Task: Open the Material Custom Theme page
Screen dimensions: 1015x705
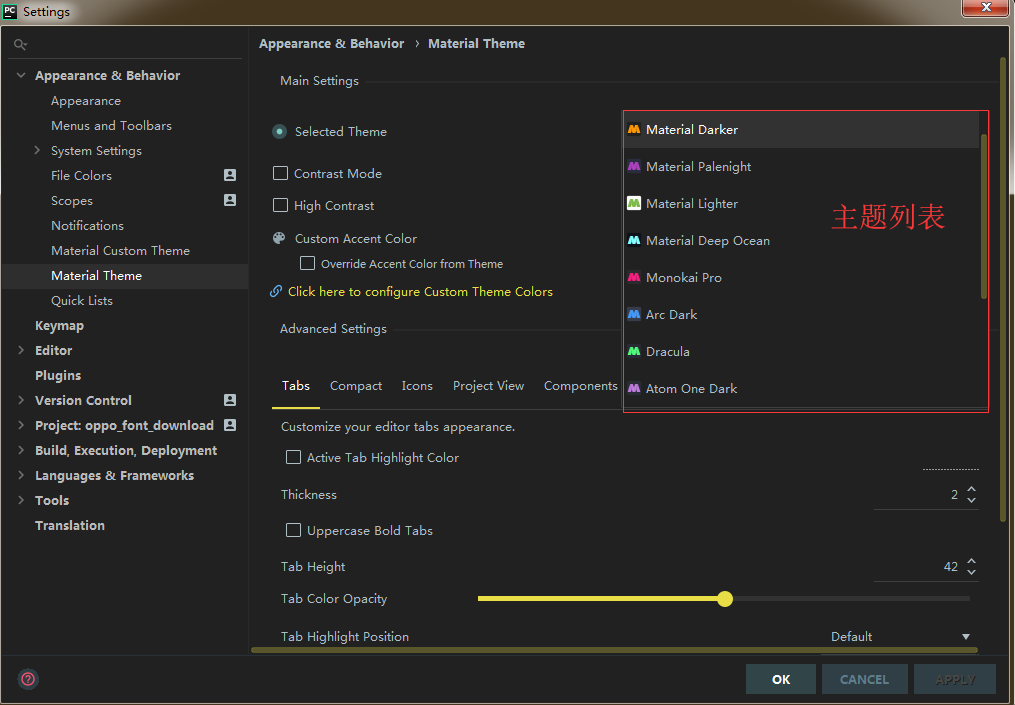Action: tap(120, 251)
